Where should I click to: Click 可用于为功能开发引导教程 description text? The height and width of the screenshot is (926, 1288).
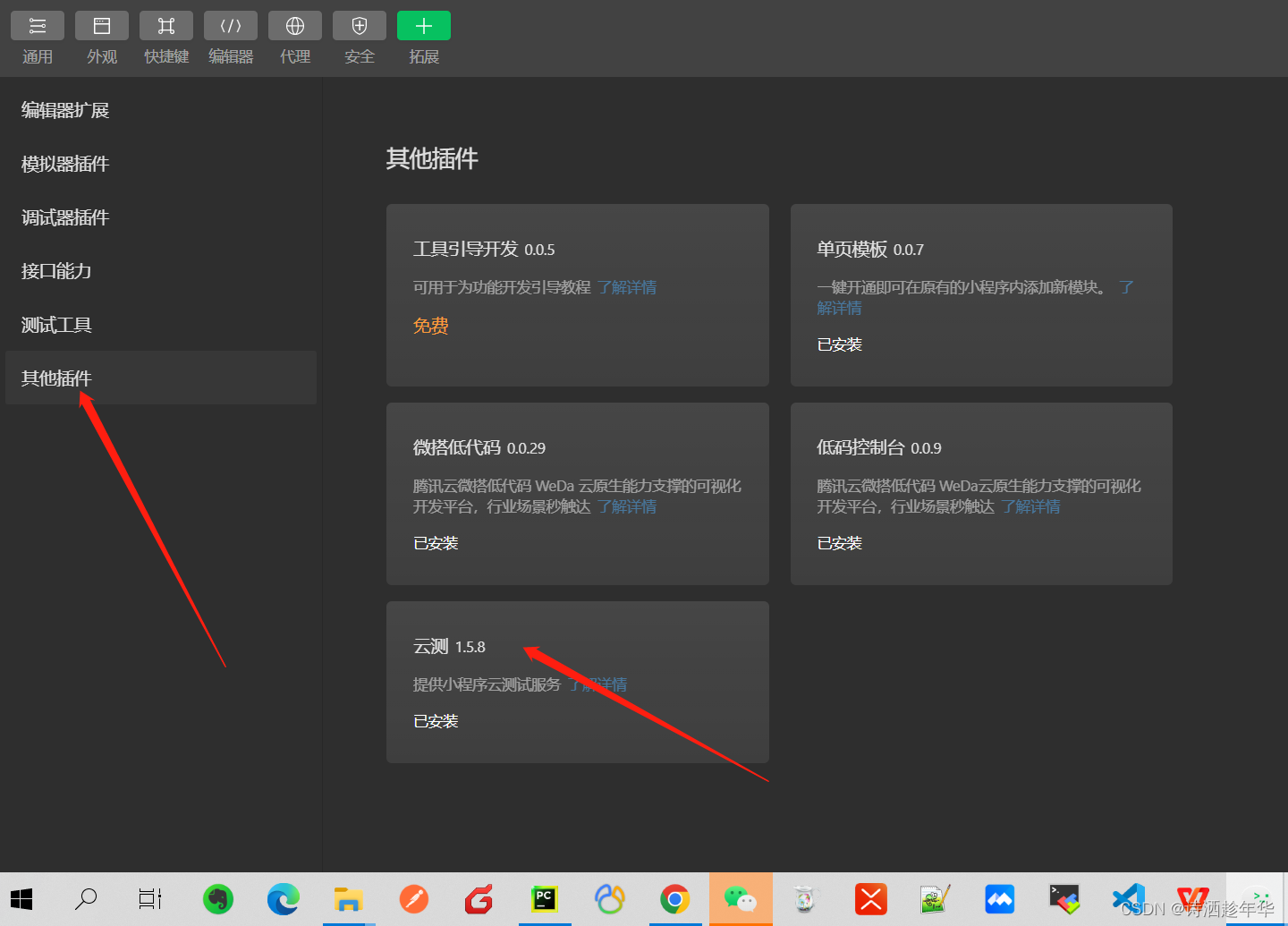coord(502,287)
